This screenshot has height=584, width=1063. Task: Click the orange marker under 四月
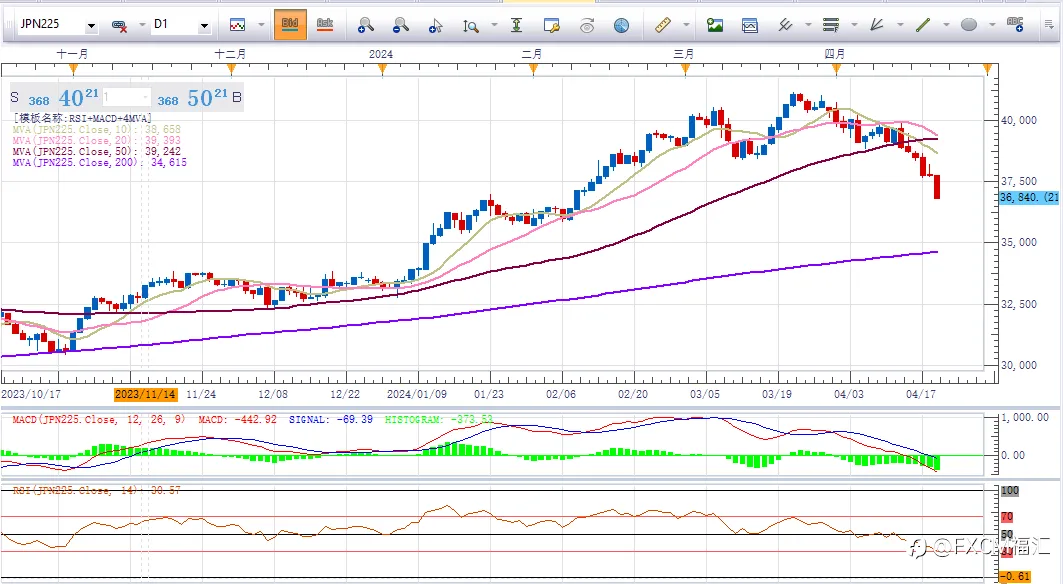(x=836, y=69)
